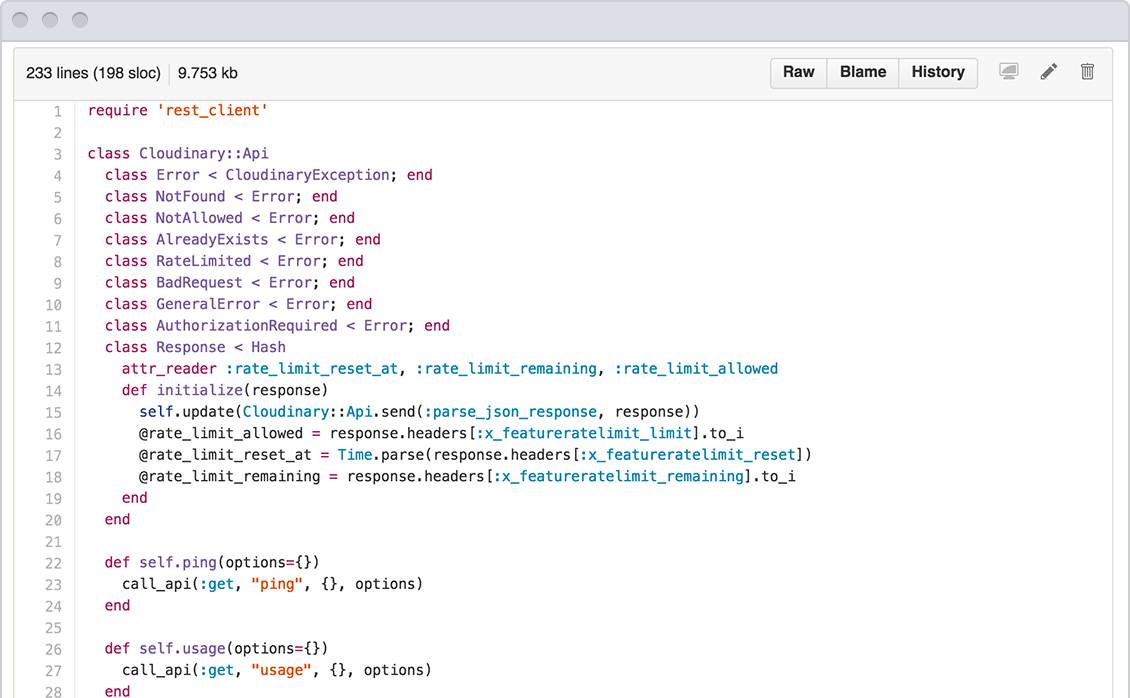Click 'AlreadyExists' class name
Viewport: 1130px width, 698px height.
(212, 240)
